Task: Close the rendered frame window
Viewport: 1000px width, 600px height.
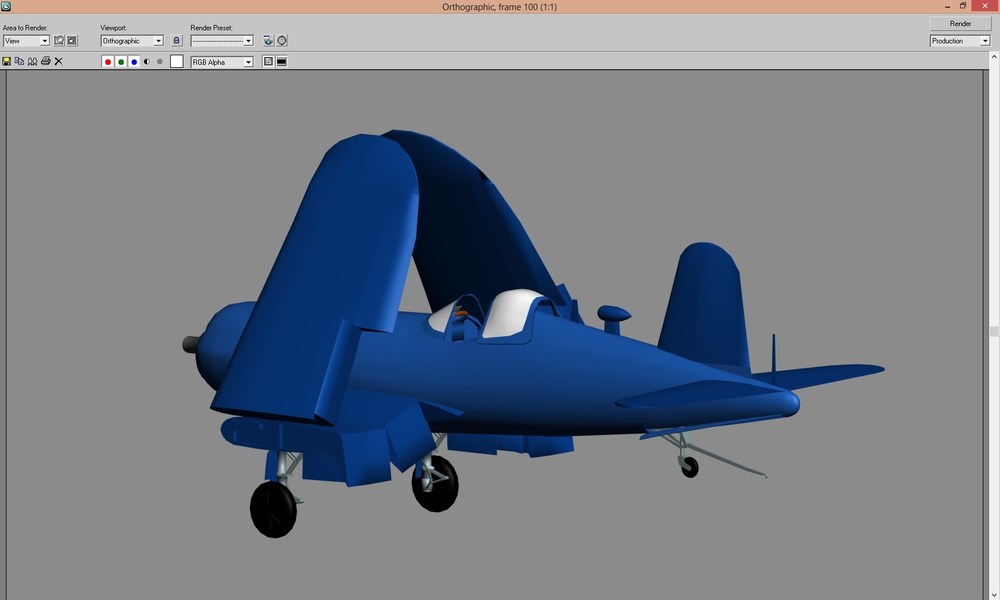Action: pyautogui.click(x=985, y=6)
